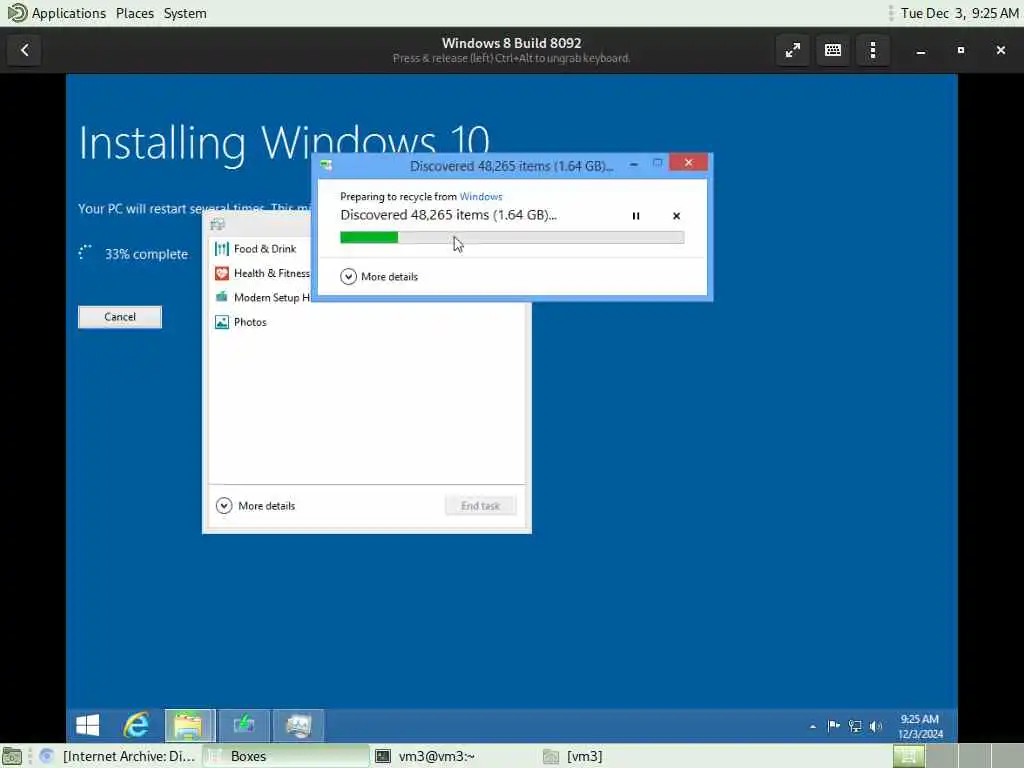Click the Windows link in recycle dialog
Image resolution: width=1024 pixels, height=768 pixels.
click(x=481, y=197)
